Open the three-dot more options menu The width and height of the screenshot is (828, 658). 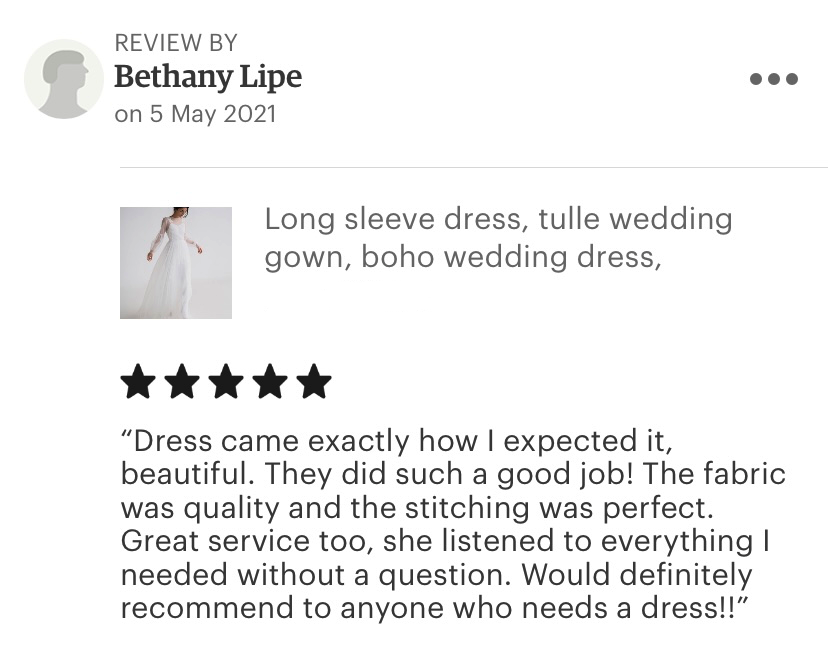click(774, 79)
